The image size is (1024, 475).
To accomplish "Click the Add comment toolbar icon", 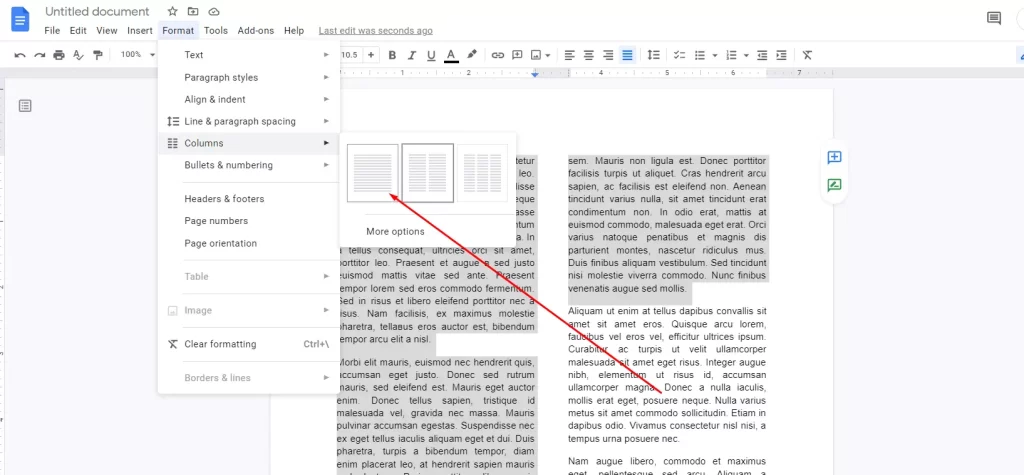I will [x=517, y=55].
